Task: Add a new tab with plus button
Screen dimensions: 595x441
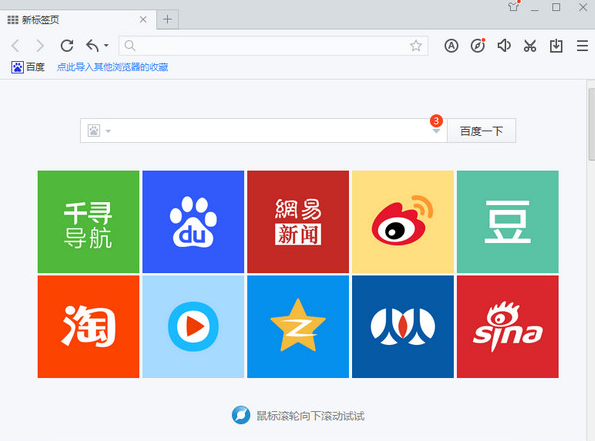Action: 167,19
